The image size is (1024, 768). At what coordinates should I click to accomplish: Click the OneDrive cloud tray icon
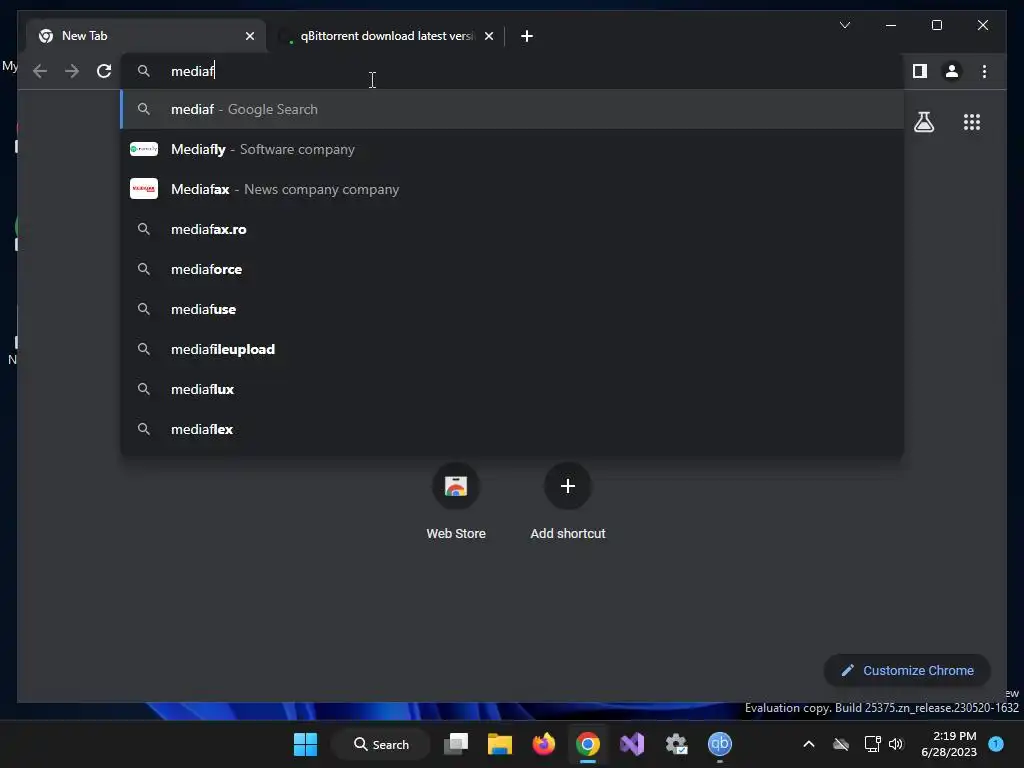(x=840, y=744)
